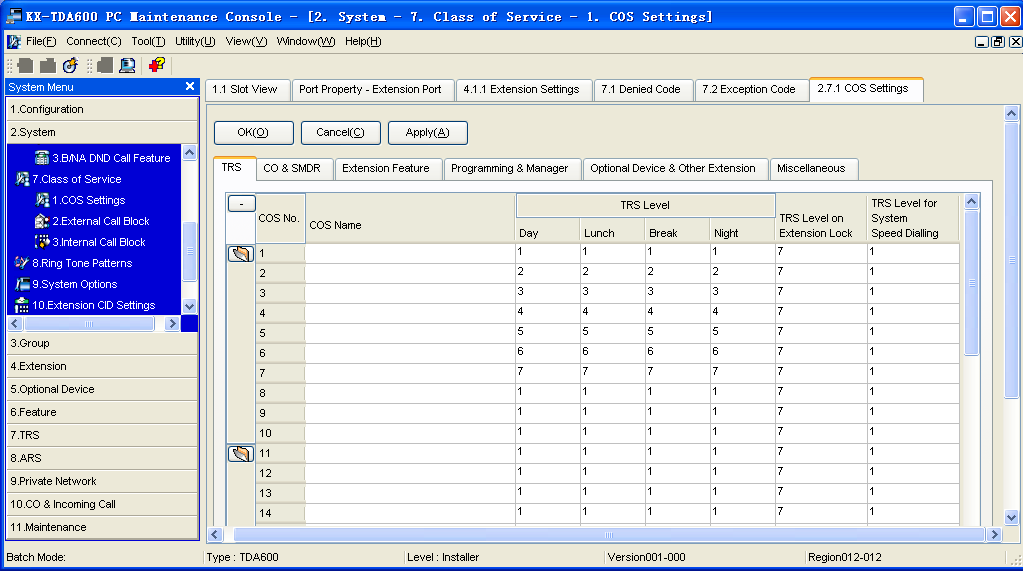Expand the 5.Optional Device section
Image resolution: width=1023 pixels, height=571 pixels.
[x=102, y=389]
